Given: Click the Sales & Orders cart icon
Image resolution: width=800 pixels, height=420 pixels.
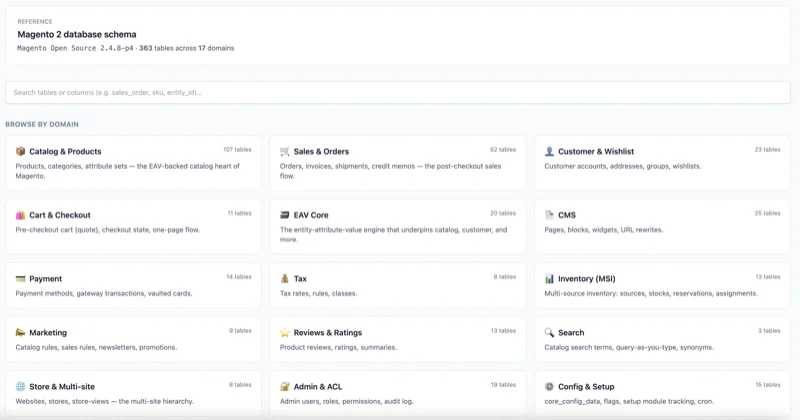Looking at the screenshot, I should (285, 151).
